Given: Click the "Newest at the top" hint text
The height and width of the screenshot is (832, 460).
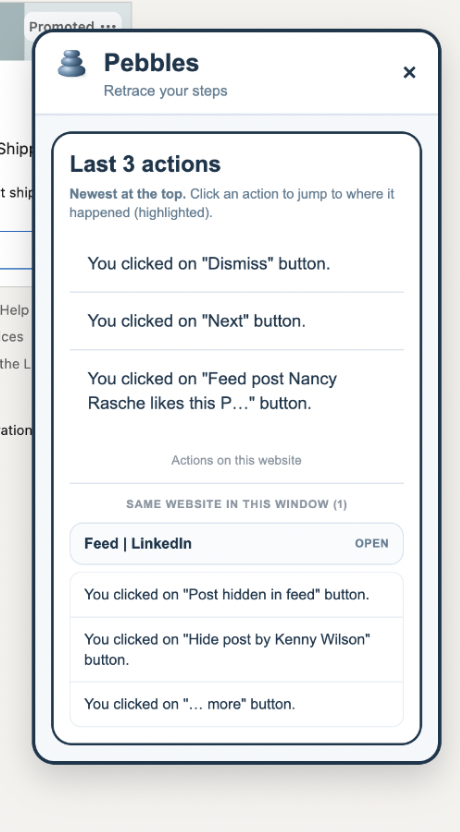Looking at the screenshot, I should (x=127, y=194).
